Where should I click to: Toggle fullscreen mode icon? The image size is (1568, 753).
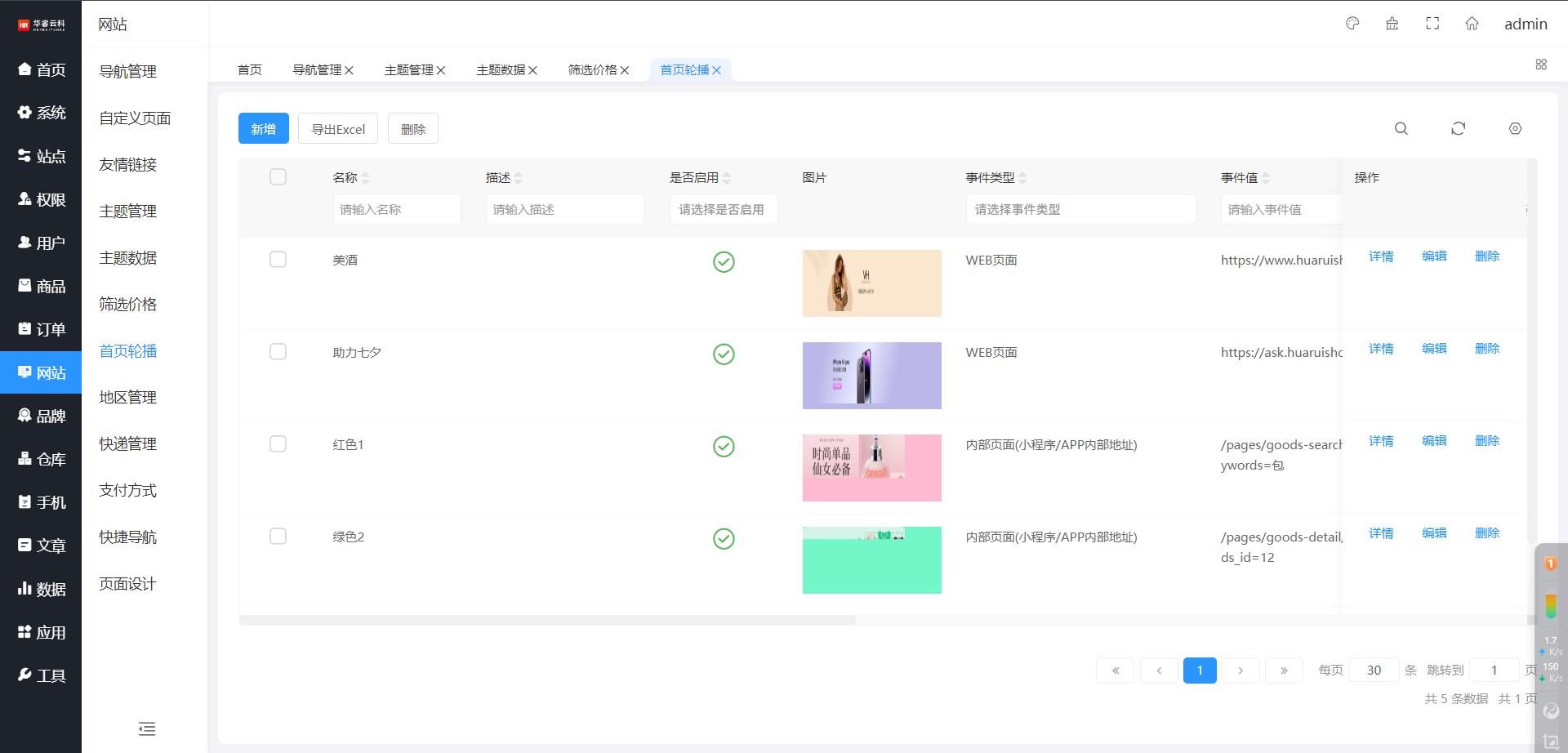1432,24
